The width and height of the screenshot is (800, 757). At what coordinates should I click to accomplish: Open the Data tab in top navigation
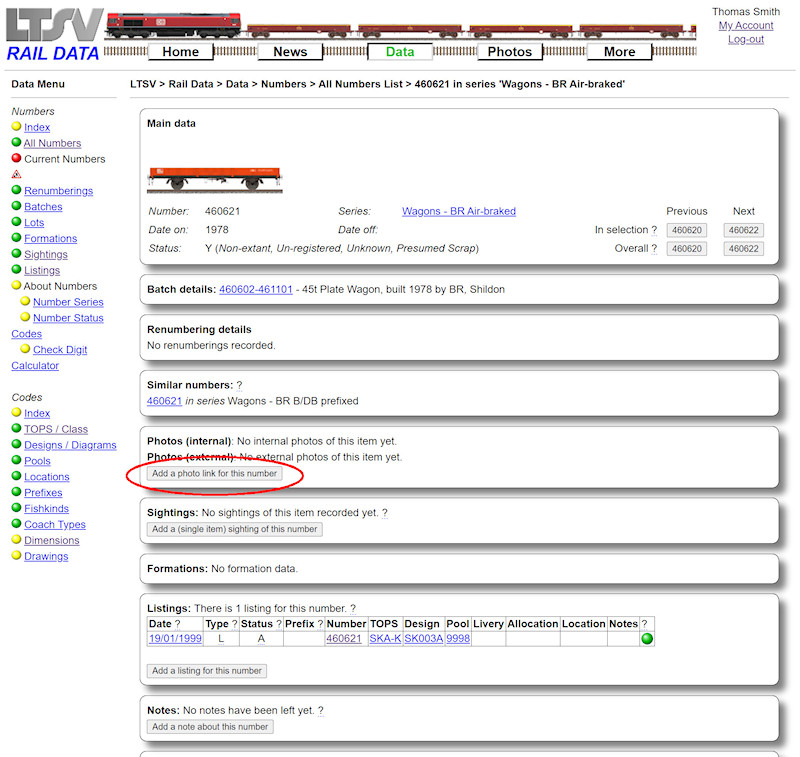400,52
